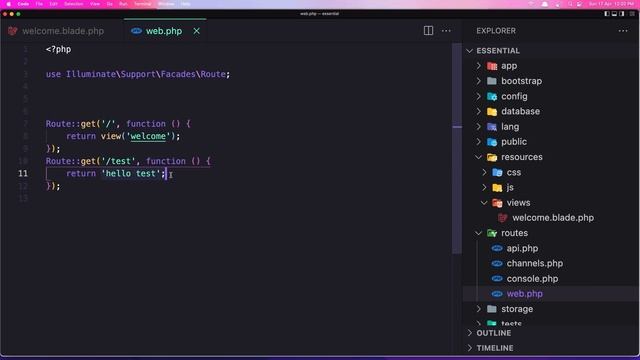Click line number 11 in the gutter

(x=23, y=173)
